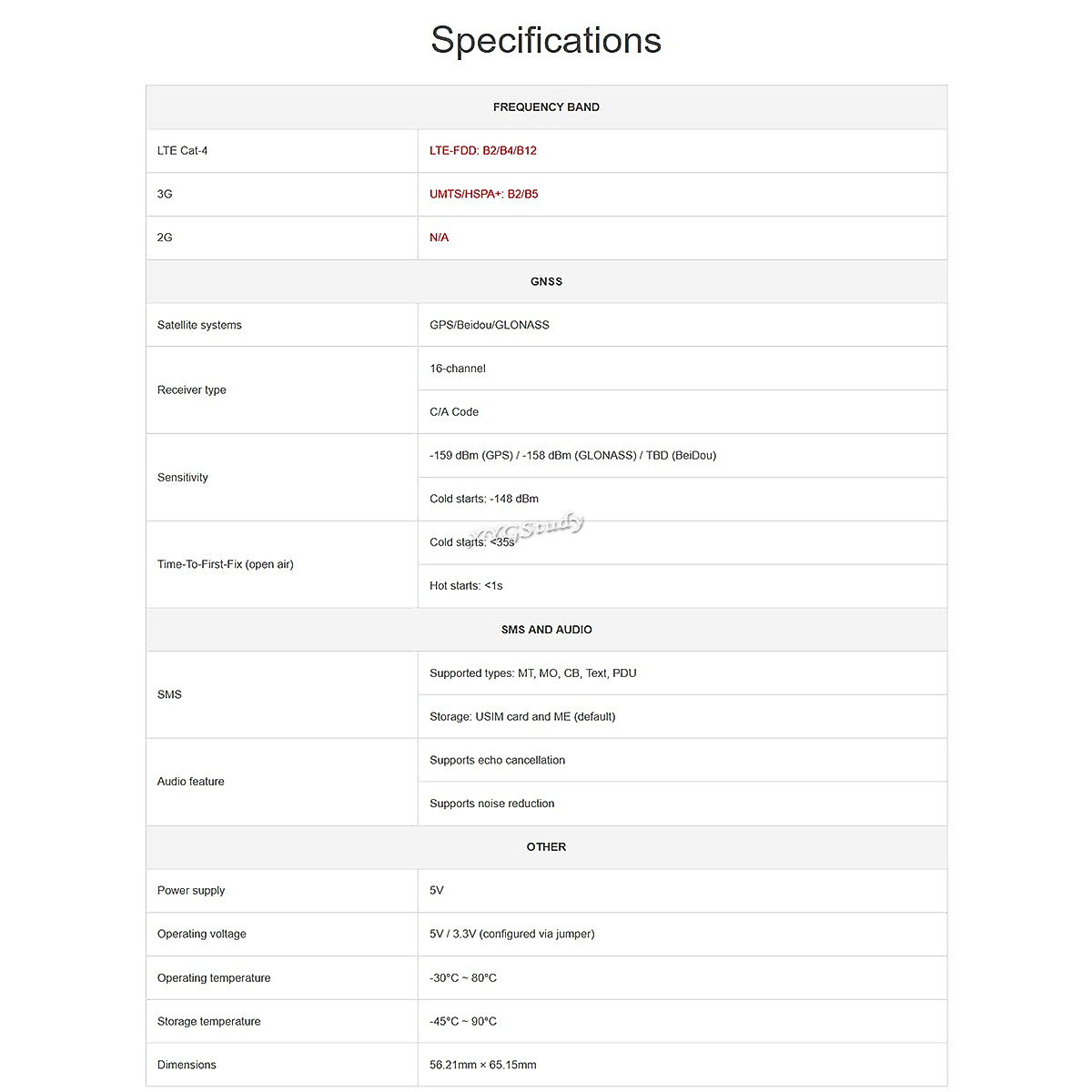Click the Cold starts: -148 dBm cell

pyautogui.click(x=484, y=499)
